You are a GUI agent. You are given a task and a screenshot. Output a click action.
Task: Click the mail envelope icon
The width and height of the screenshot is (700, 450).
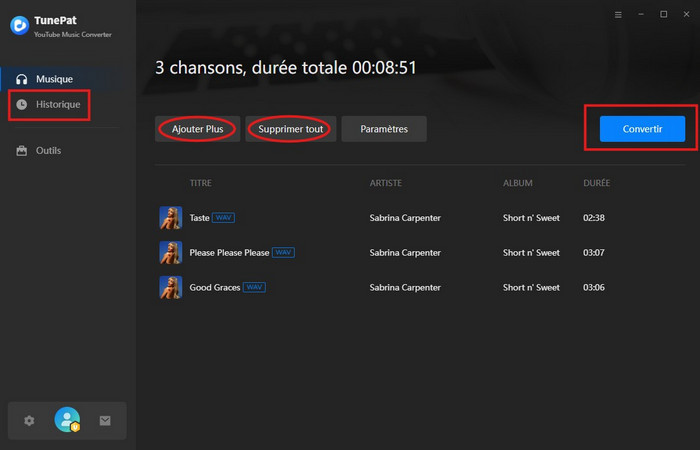(x=105, y=421)
